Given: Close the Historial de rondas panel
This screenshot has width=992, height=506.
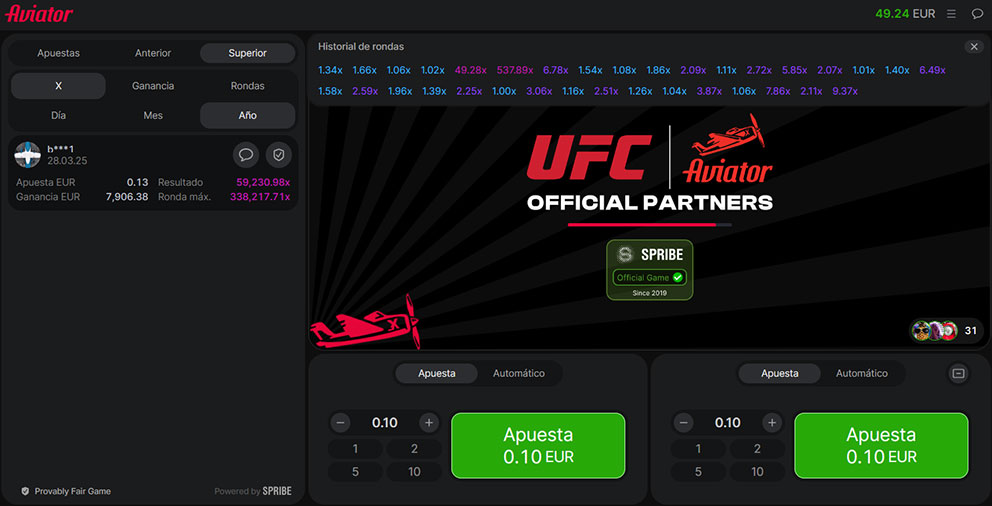Looking at the screenshot, I should click(x=974, y=47).
